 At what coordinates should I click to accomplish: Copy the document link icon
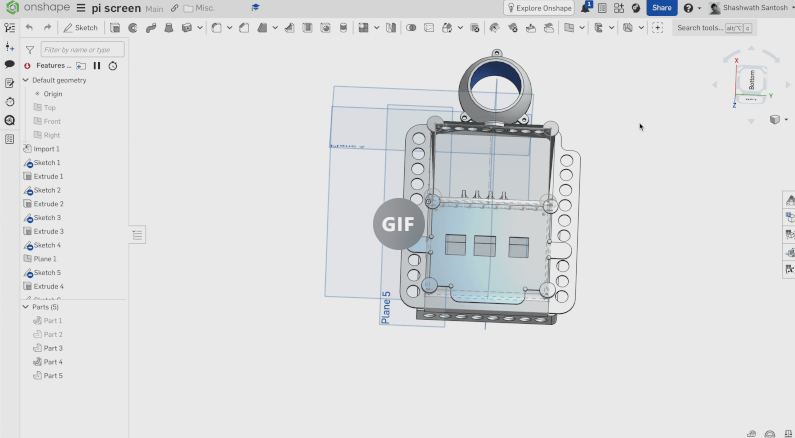pos(174,8)
